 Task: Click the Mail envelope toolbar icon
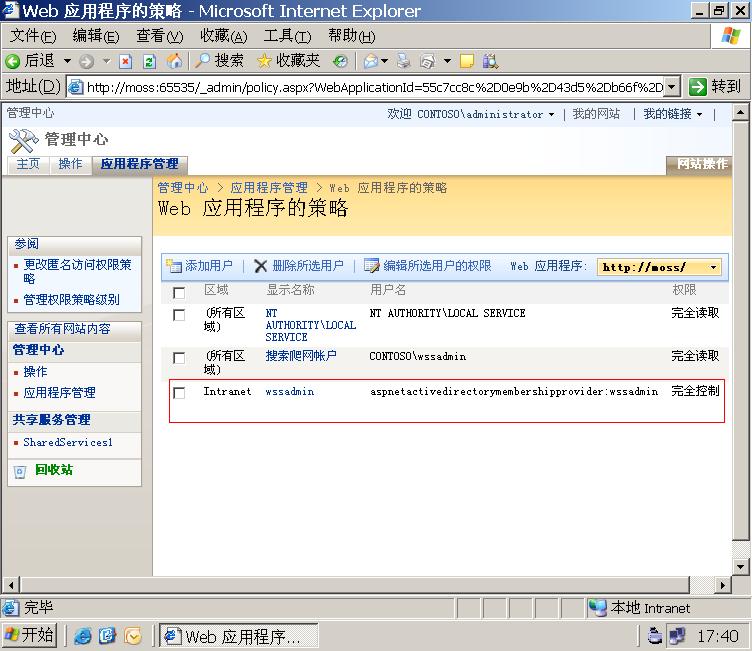point(371,61)
